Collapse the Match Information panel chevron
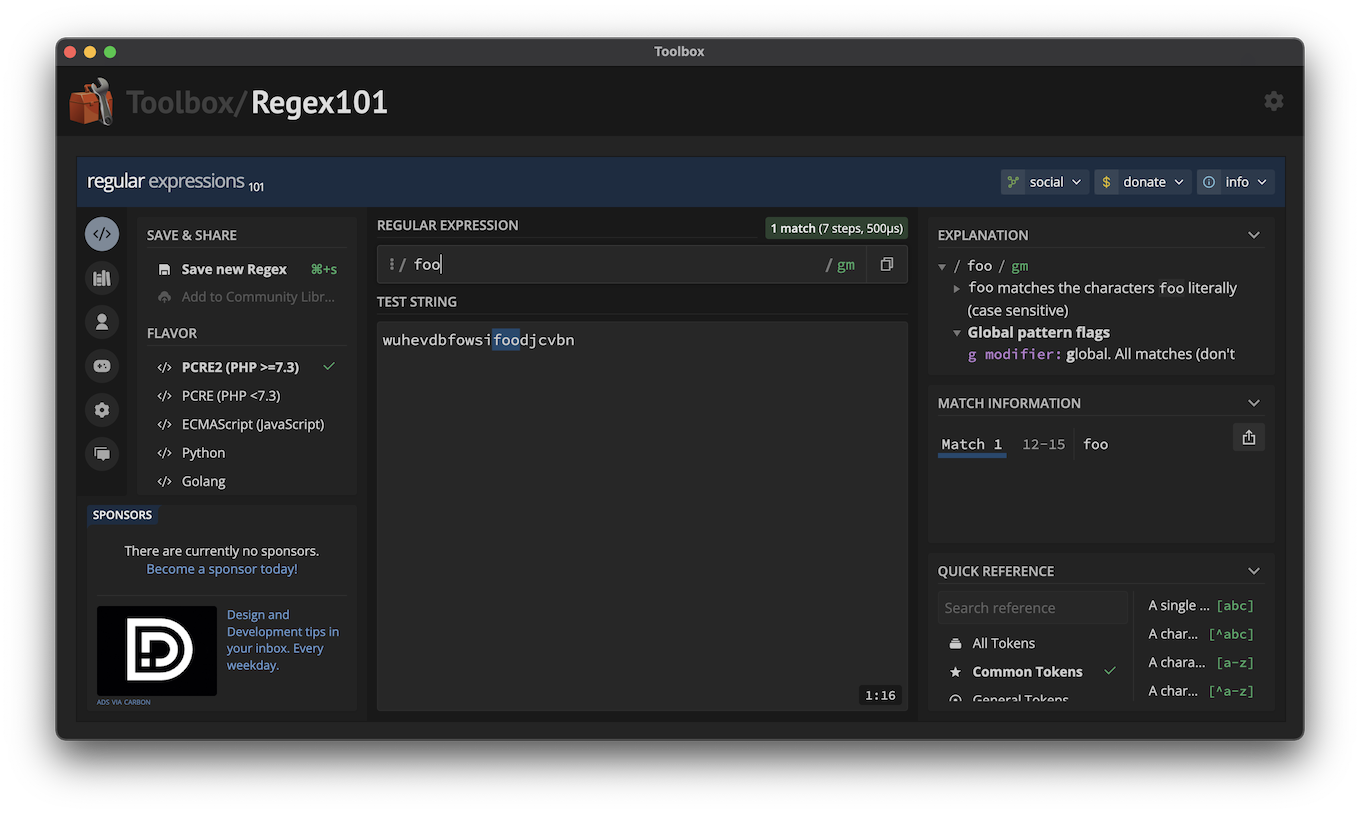This screenshot has height=814, width=1360. pos(1254,403)
